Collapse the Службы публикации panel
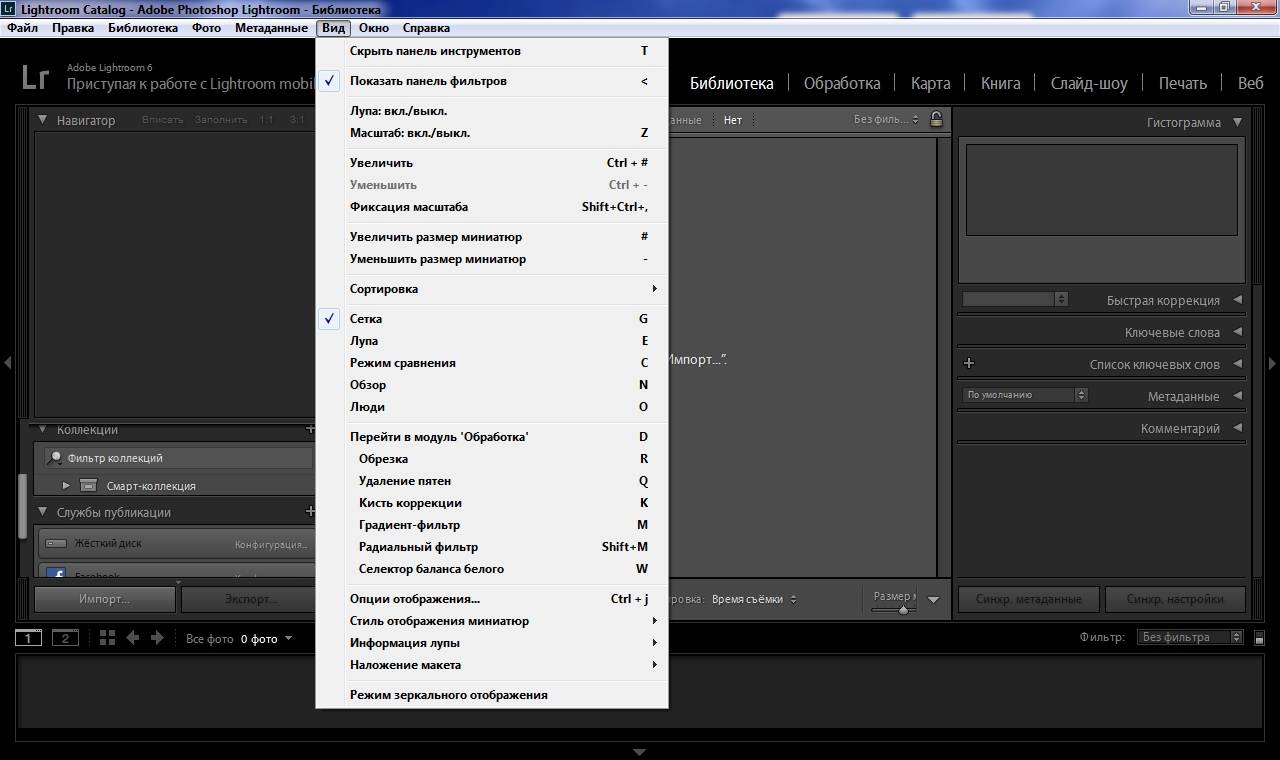1280x760 pixels. click(x=43, y=512)
